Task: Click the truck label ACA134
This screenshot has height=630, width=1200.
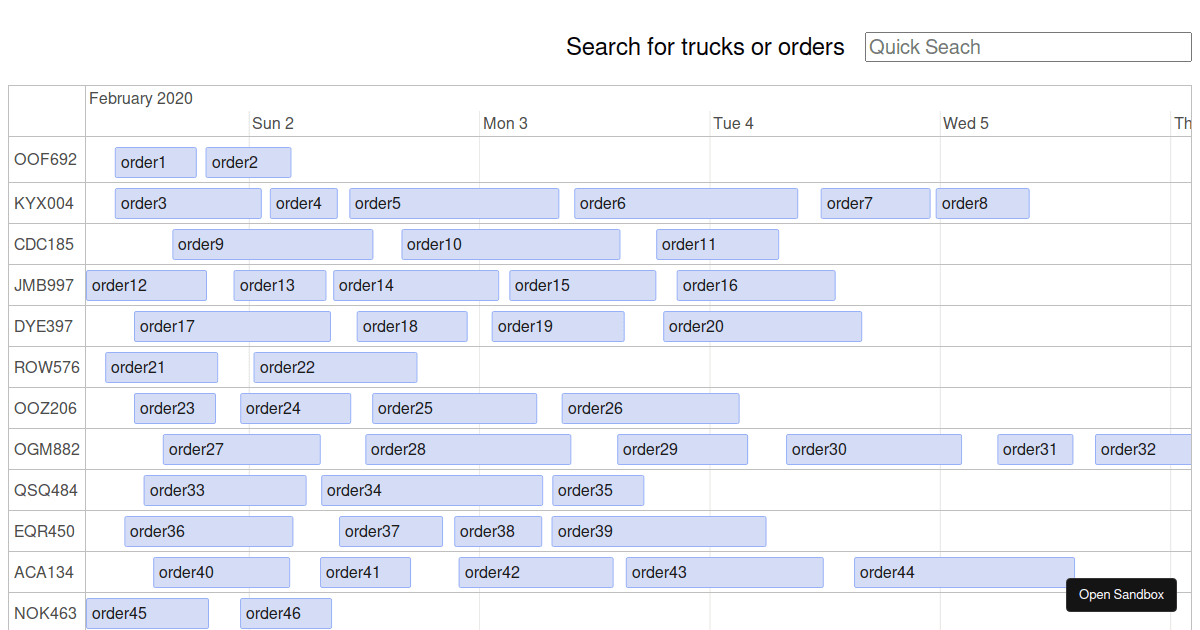Action: [x=46, y=572]
